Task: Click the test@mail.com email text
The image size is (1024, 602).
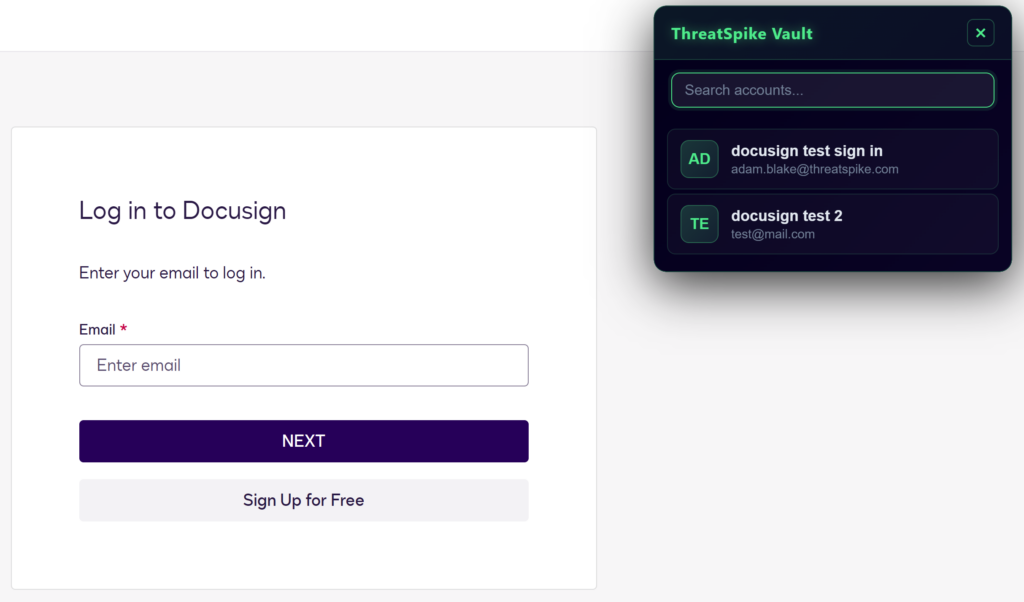Action: pos(772,234)
